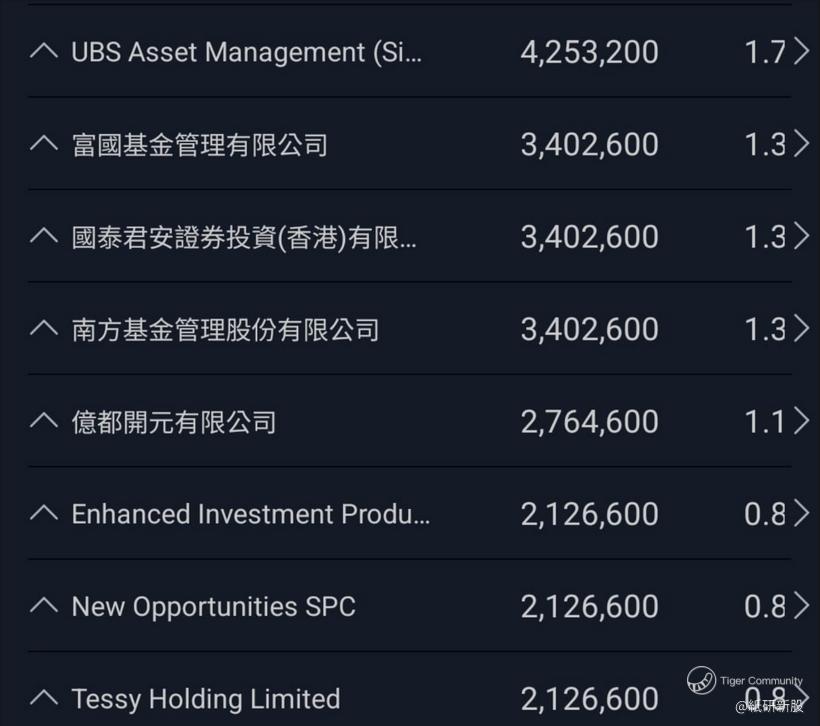Open Enhanced Investment Produ... details arrow
The height and width of the screenshot is (726, 820).
coord(801,513)
